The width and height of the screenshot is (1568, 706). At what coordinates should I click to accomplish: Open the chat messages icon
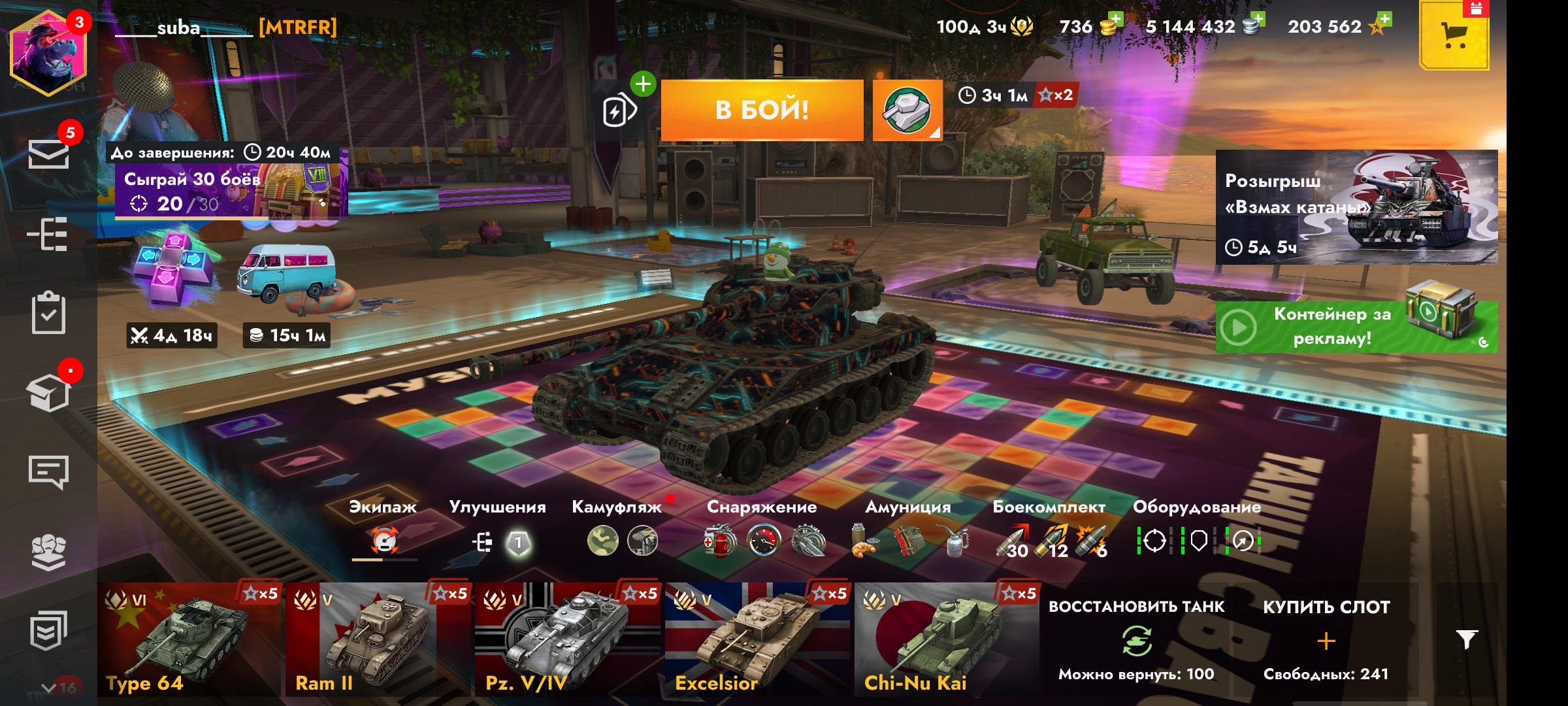point(48,472)
